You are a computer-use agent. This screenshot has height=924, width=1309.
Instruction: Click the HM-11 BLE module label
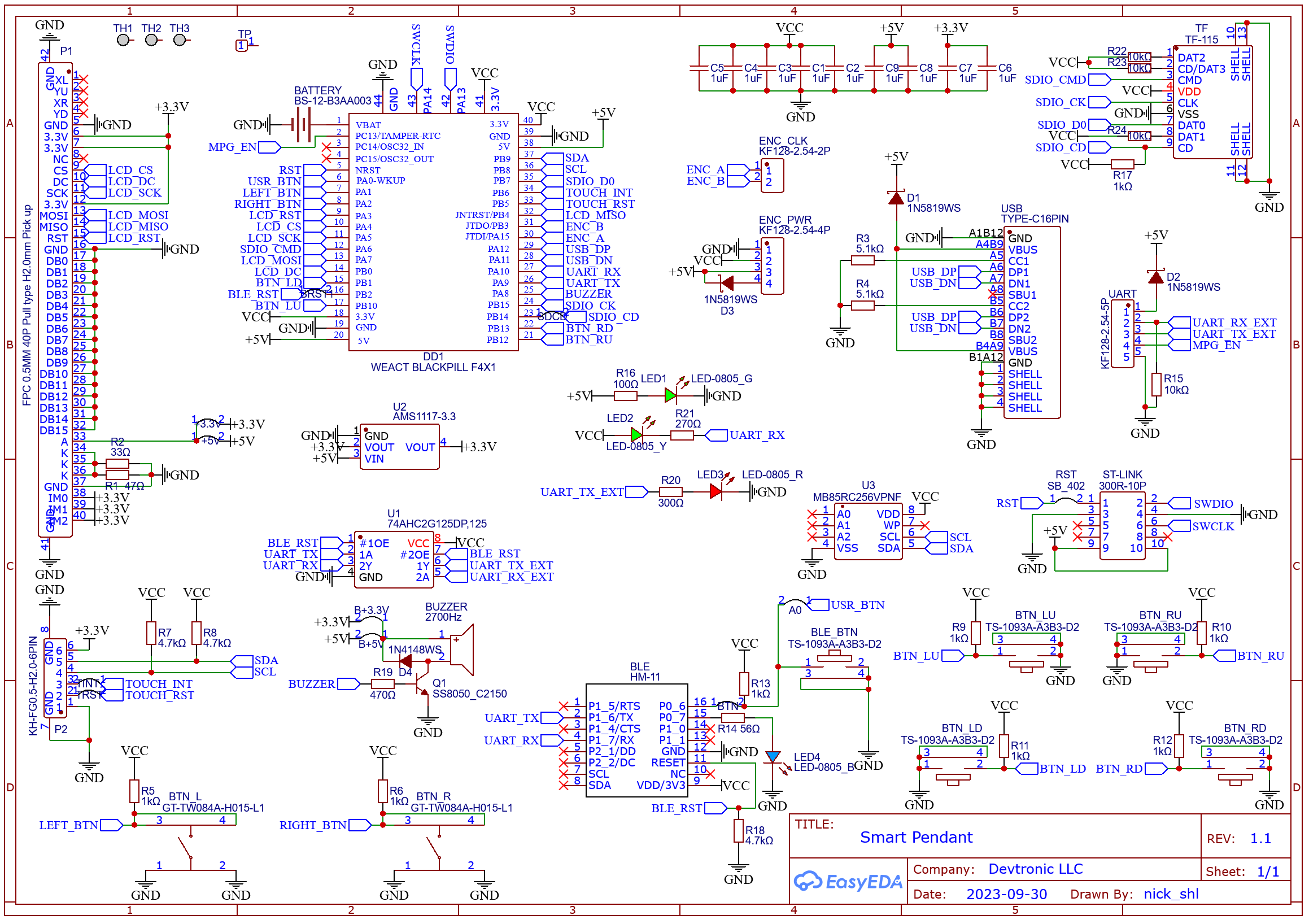645,677
